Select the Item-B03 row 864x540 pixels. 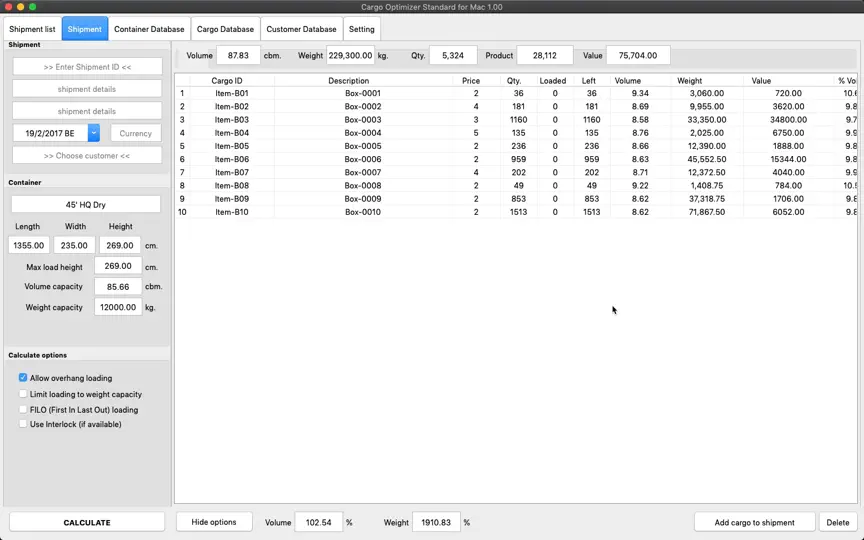pyautogui.click(x=516, y=120)
